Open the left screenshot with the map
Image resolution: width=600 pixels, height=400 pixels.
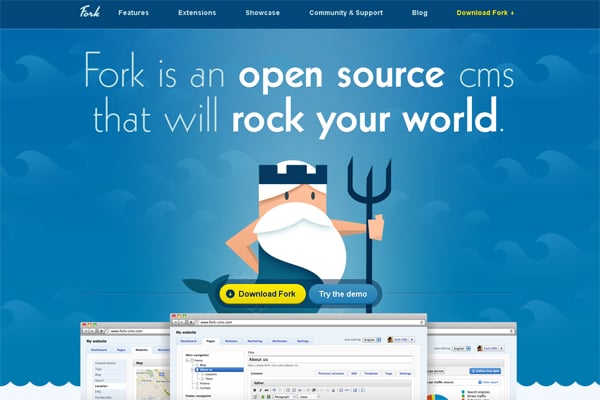125,361
